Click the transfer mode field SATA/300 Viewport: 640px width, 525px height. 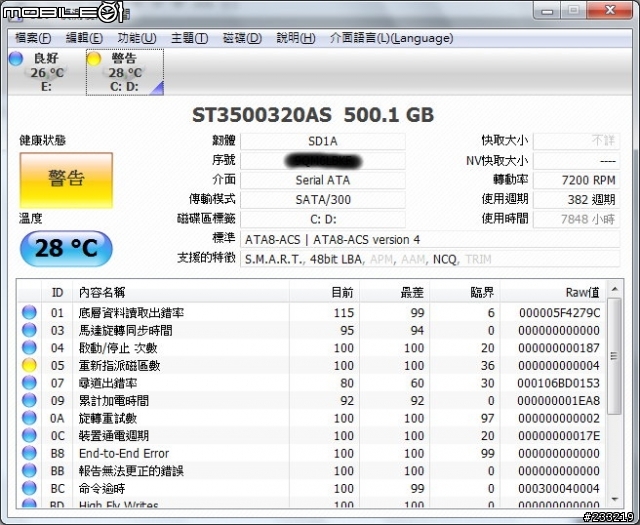click(x=322, y=200)
